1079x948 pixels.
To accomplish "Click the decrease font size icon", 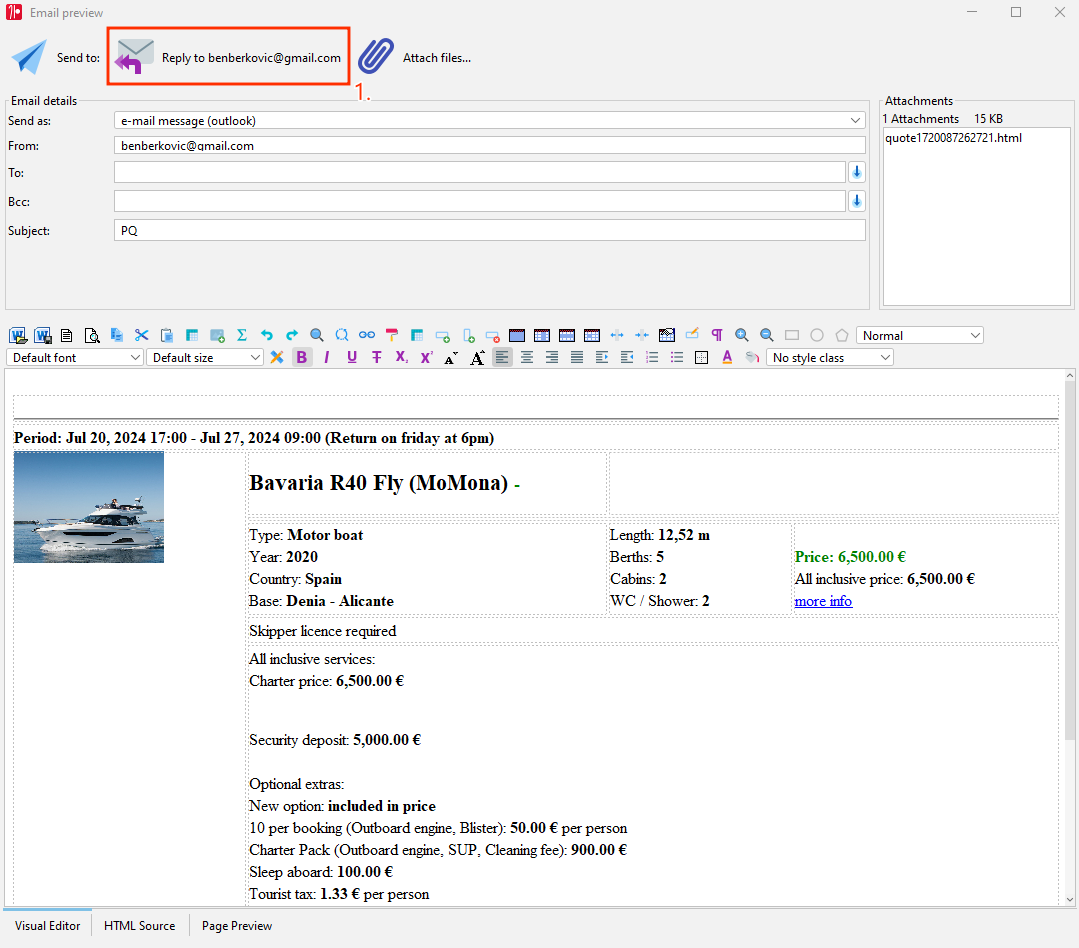I will tap(451, 358).
